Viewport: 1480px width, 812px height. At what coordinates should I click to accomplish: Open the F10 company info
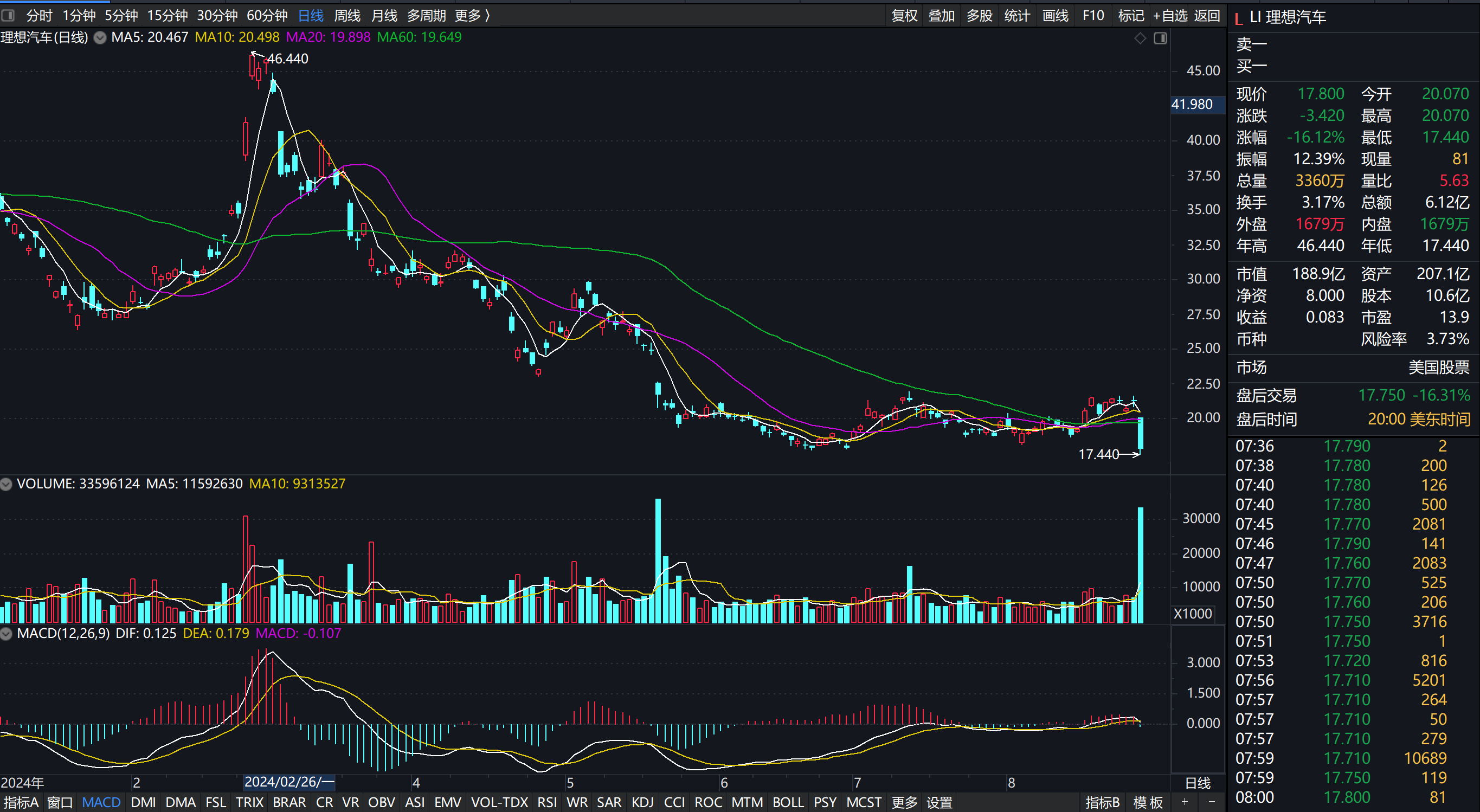[1093, 16]
